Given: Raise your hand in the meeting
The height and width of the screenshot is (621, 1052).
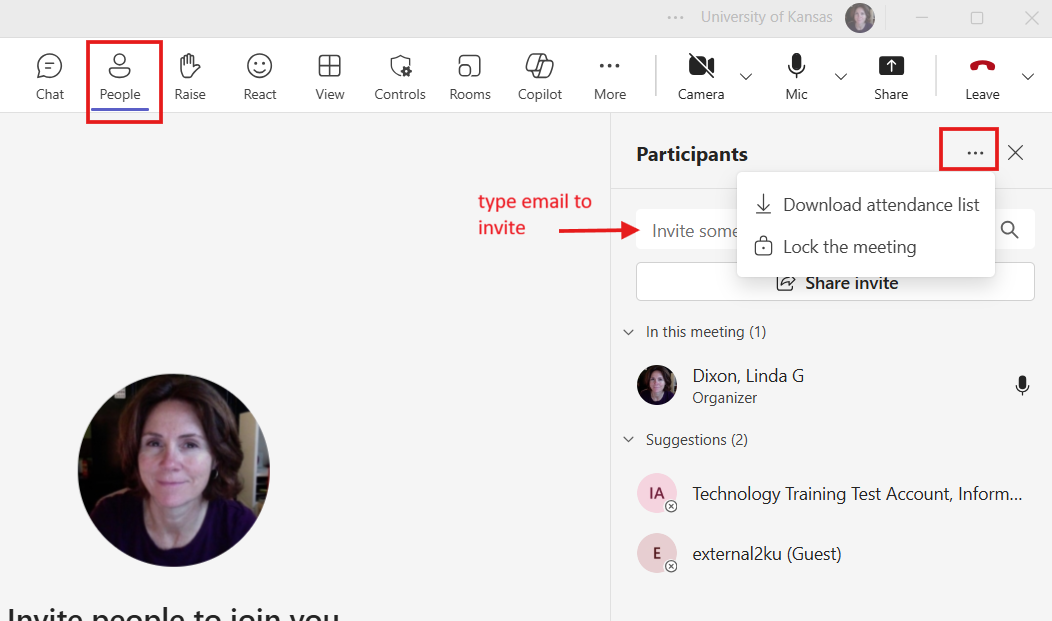Looking at the screenshot, I should [x=190, y=77].
